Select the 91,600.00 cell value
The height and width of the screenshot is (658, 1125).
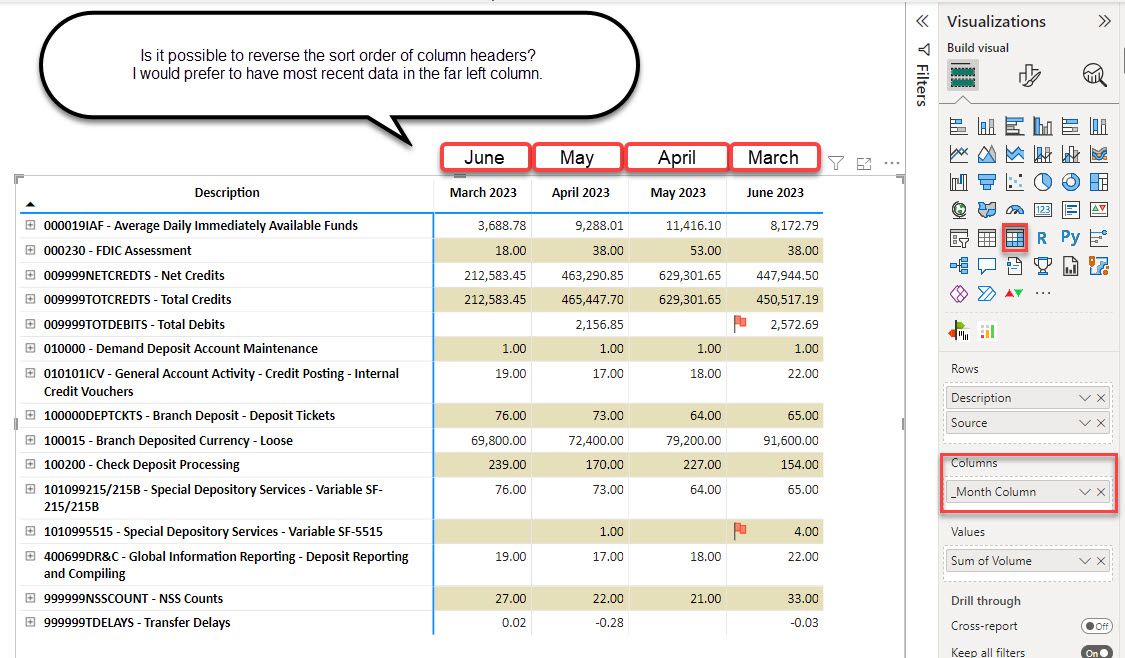click(791, 441)
